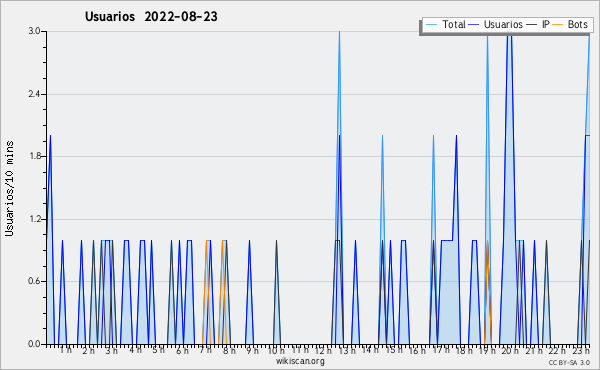Click the '2 h' x-axis label

(88, 351)
